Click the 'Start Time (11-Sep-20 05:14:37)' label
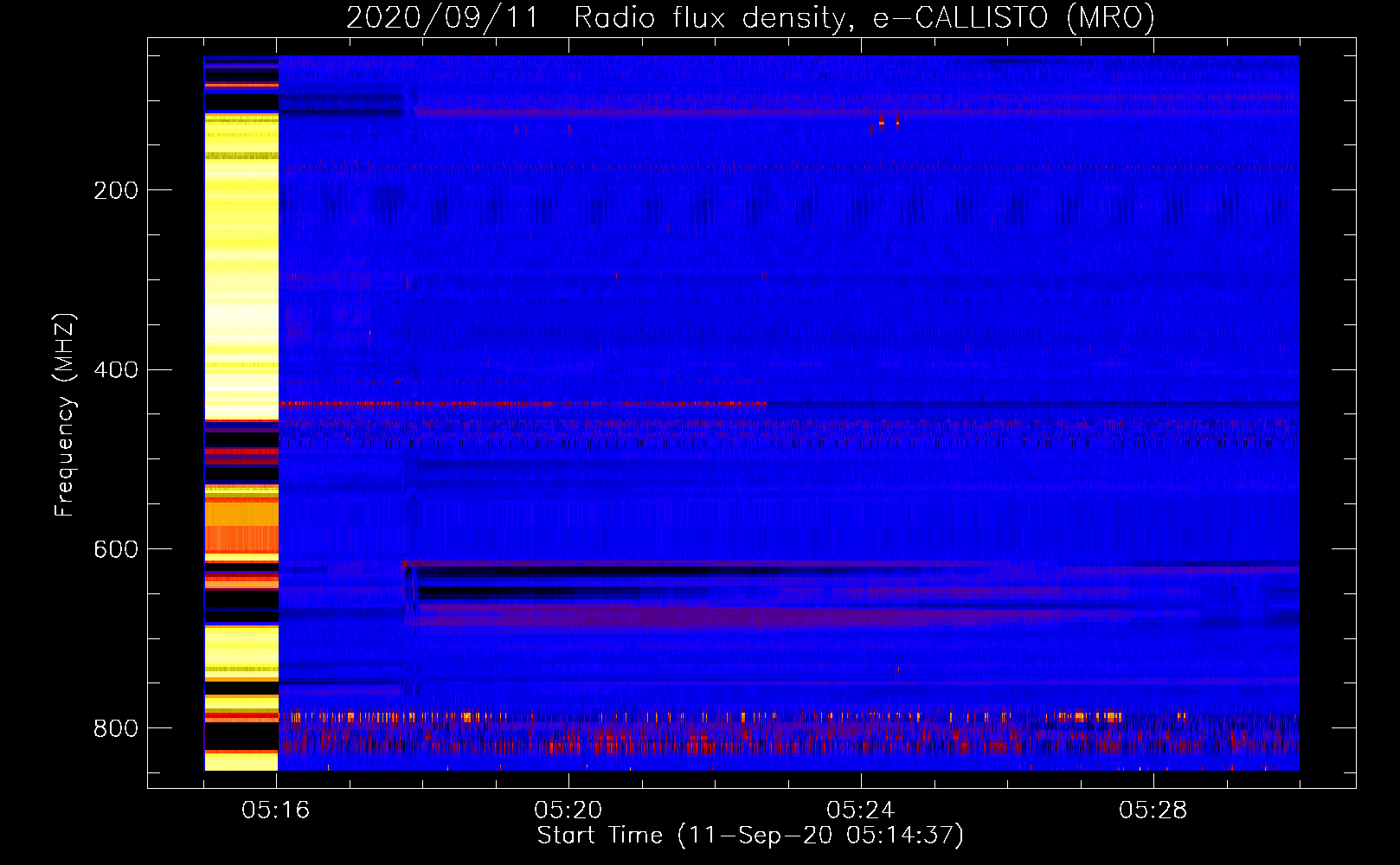 [x=750, y=836]
